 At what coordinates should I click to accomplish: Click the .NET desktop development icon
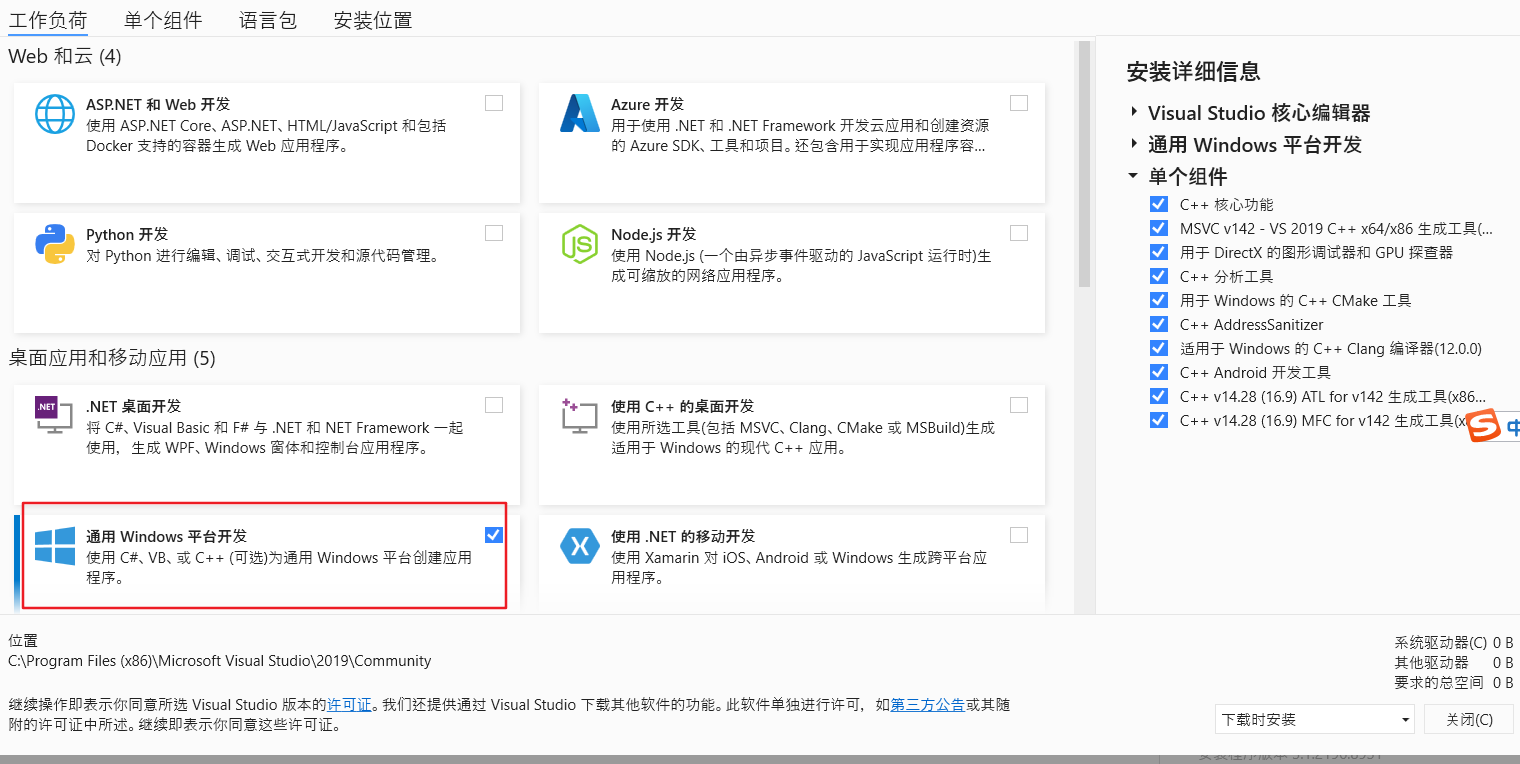(54, 414)
